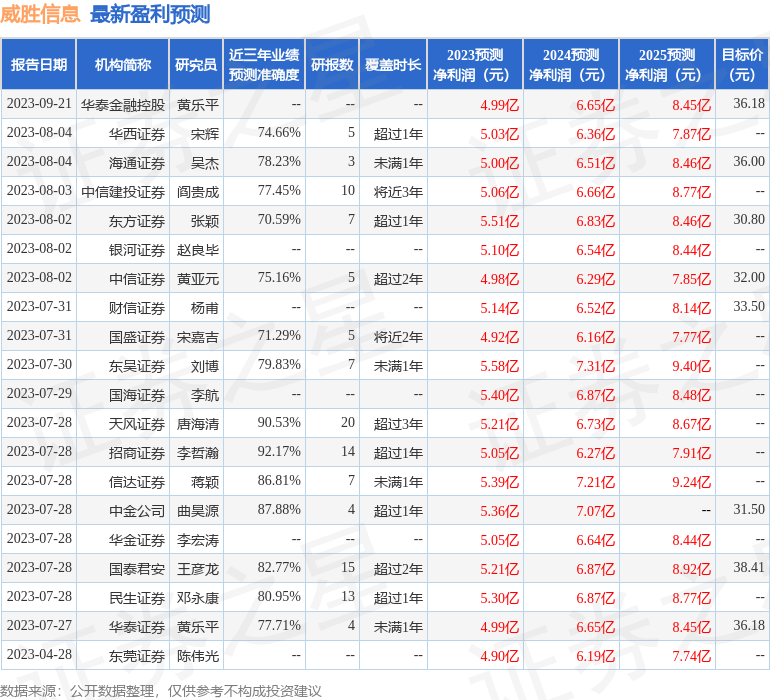Click analyst 李宏涛
This screenshot has width=770, height=700.
pyautogui.click(x=198, y=539)
